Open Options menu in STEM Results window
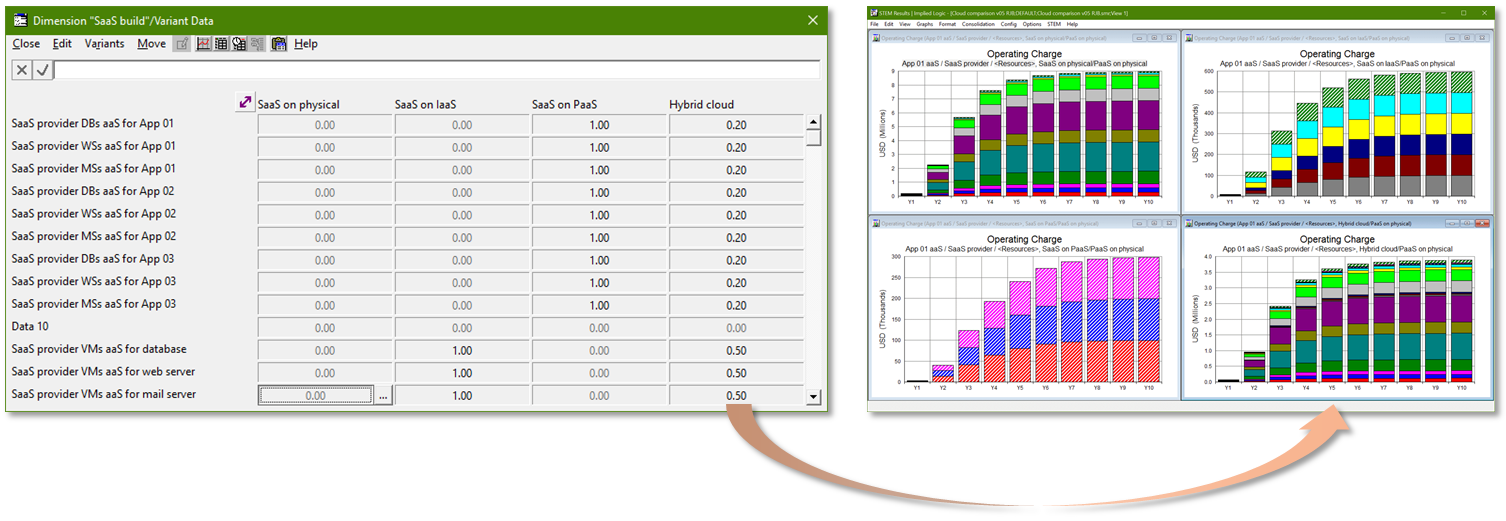The width and height of the screenshot is (1506, 521). [1032, 24]
